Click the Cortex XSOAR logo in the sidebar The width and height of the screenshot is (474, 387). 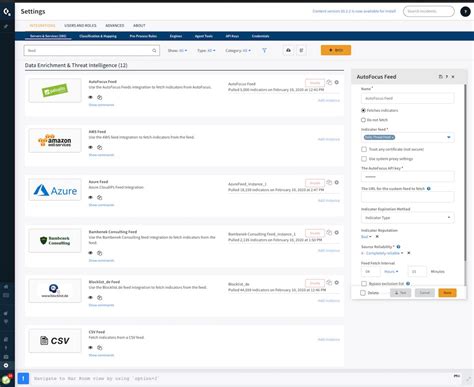pyautogui.click(x=7, y=12)
